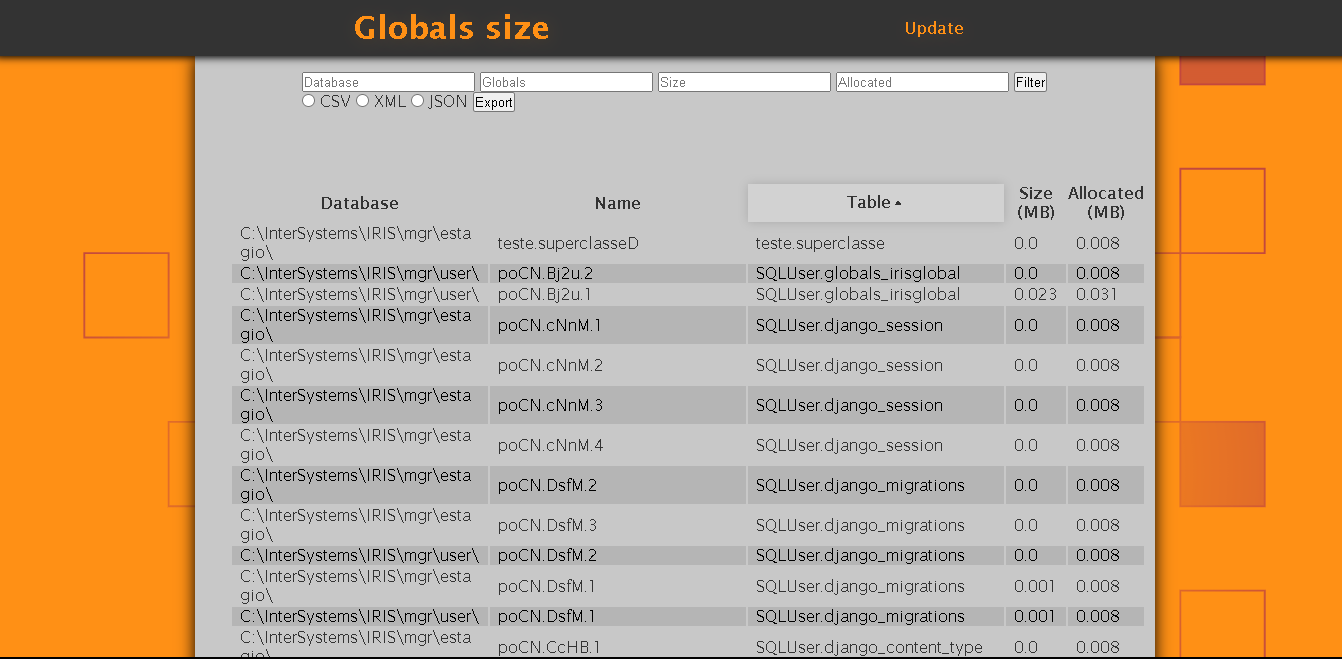Click the Globals filter input field
This screenshot has height=659, width=1342.
tap(566, 81)
